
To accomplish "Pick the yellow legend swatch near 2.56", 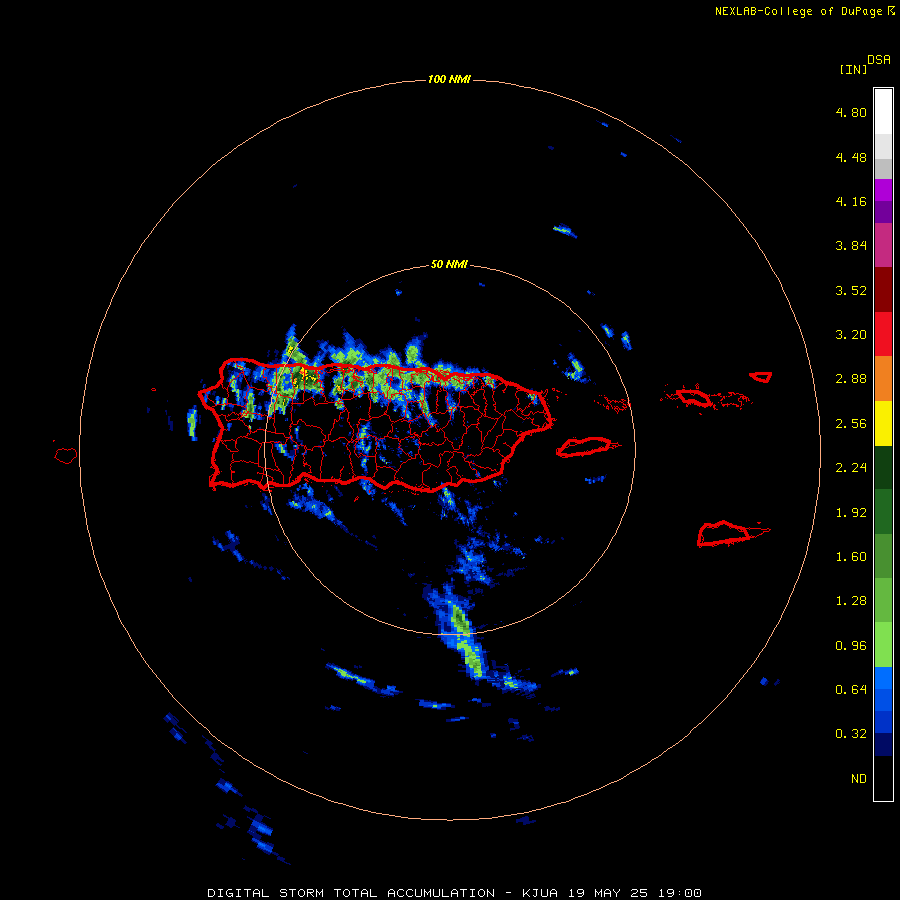I will [x=883, y=423].
